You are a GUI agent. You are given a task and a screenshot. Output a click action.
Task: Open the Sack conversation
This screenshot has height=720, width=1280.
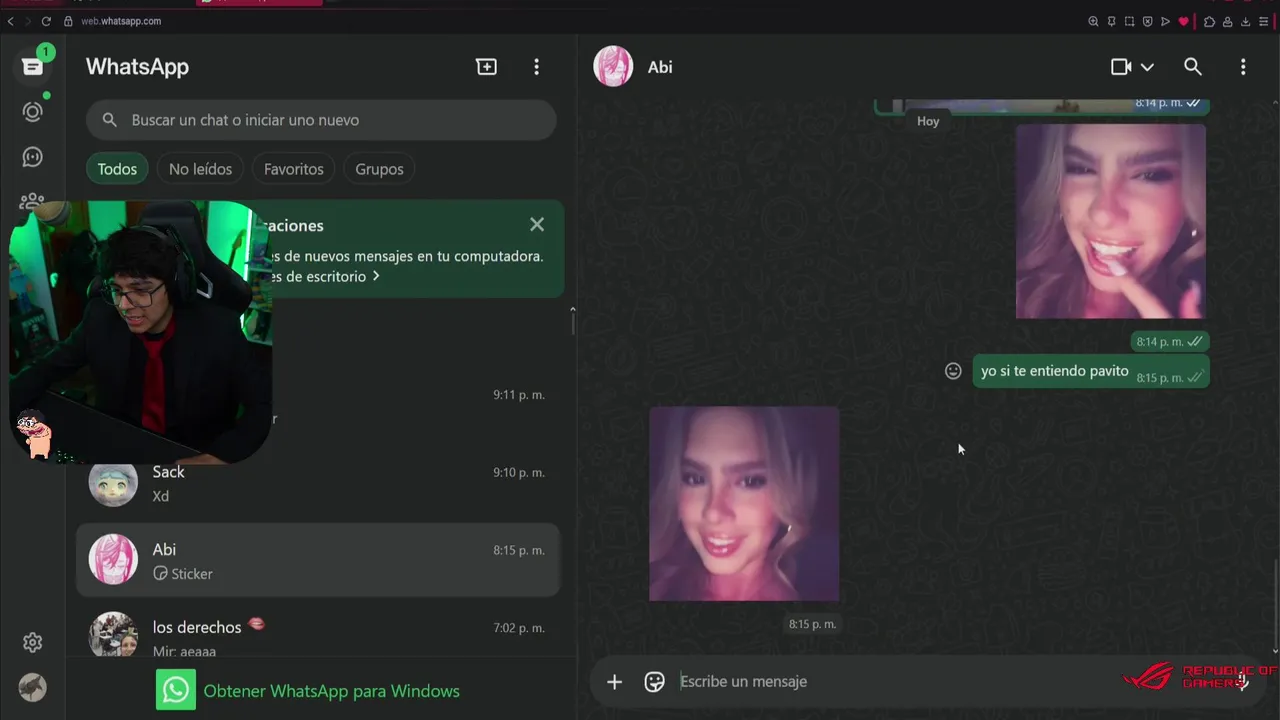(318, 484)
